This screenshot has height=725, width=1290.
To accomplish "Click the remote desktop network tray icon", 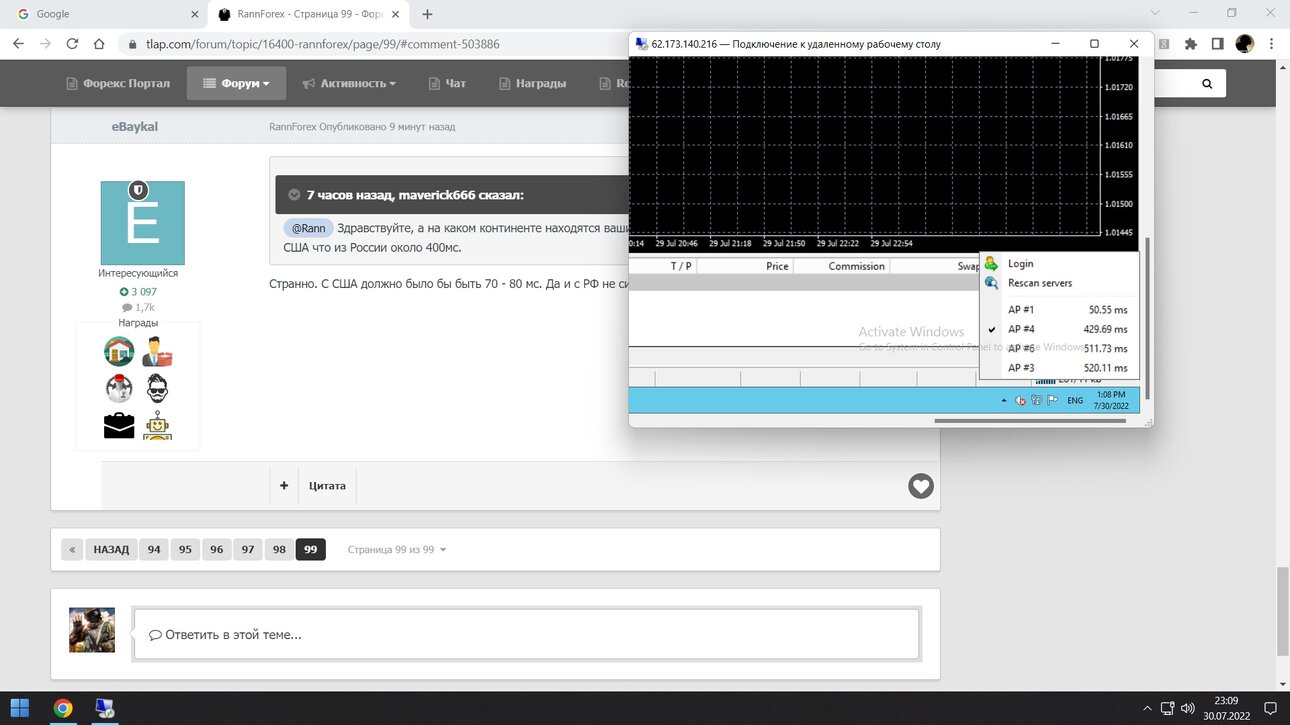I will click(1037, 400).
